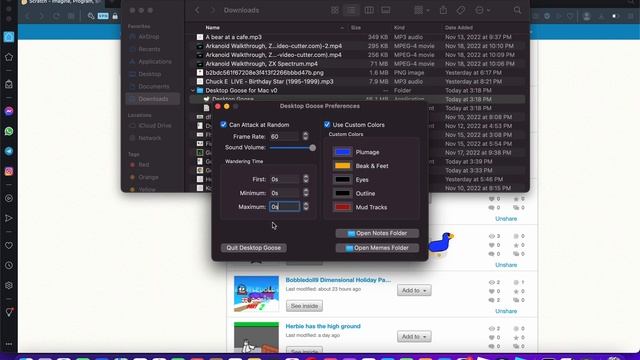Open the Mud Tracks red swatch

342,207
